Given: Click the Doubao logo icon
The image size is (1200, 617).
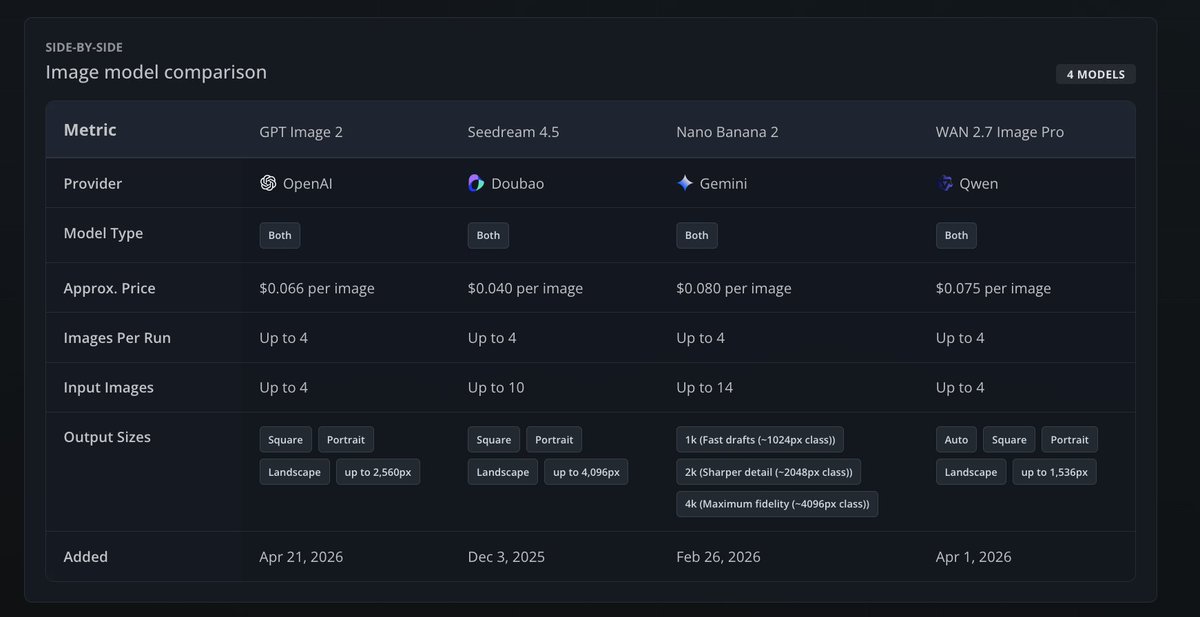Looking at the screenshot, I should point(476,183).
